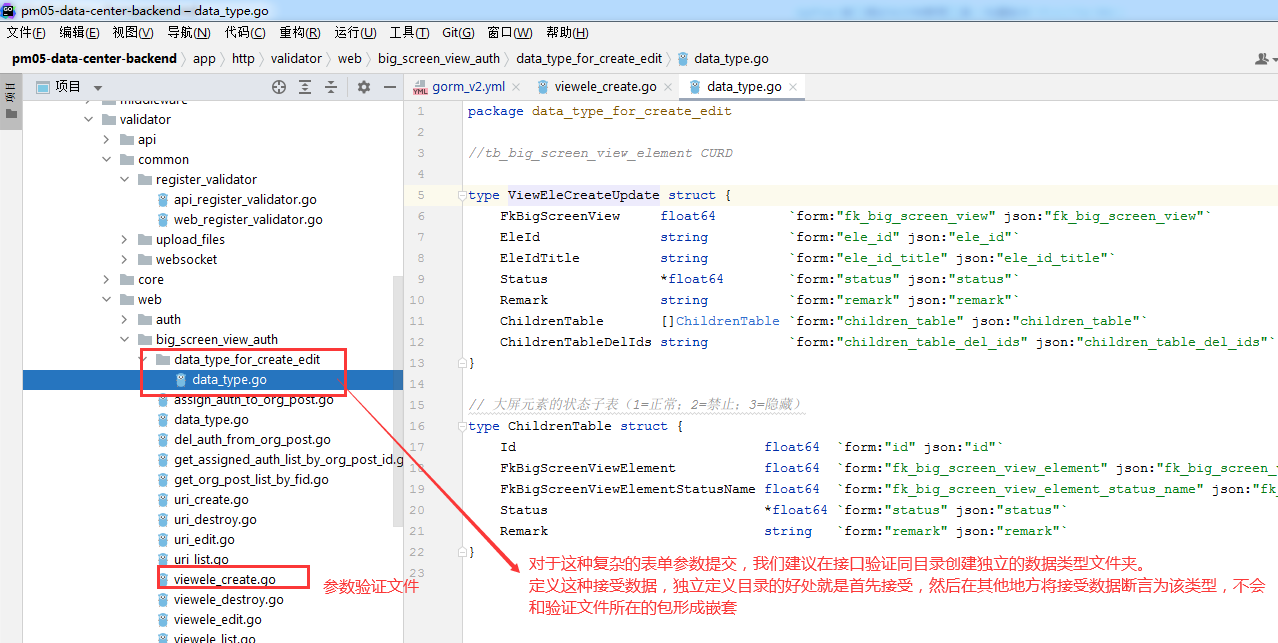The width and height of the screenshot is (1278, 643).
Task: Open the 编辑(E) menu
Action: point(79,33)
